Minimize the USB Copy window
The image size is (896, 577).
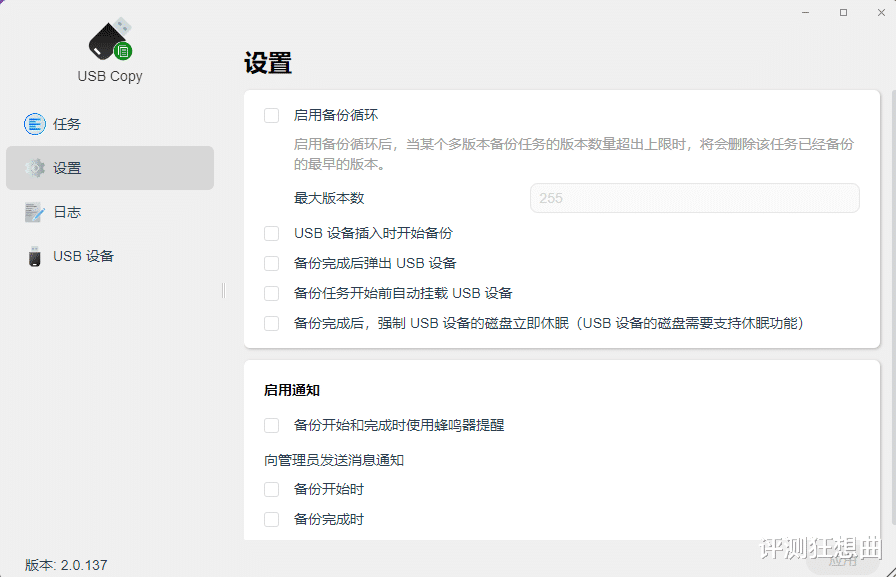805,12
